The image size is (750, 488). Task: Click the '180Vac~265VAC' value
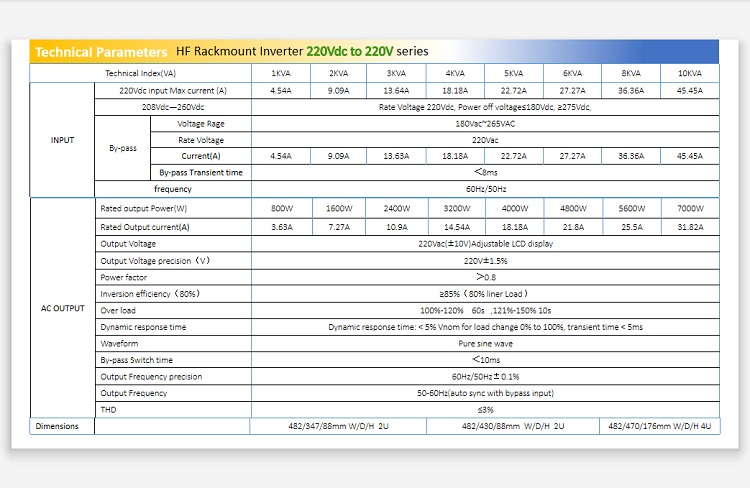(x=485, y=124)
